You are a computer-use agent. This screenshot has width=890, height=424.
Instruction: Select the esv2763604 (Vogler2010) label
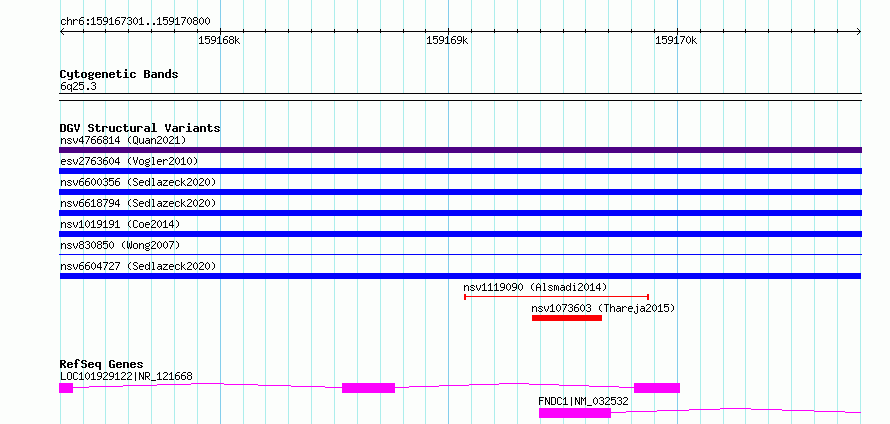(x=129, y=161)
